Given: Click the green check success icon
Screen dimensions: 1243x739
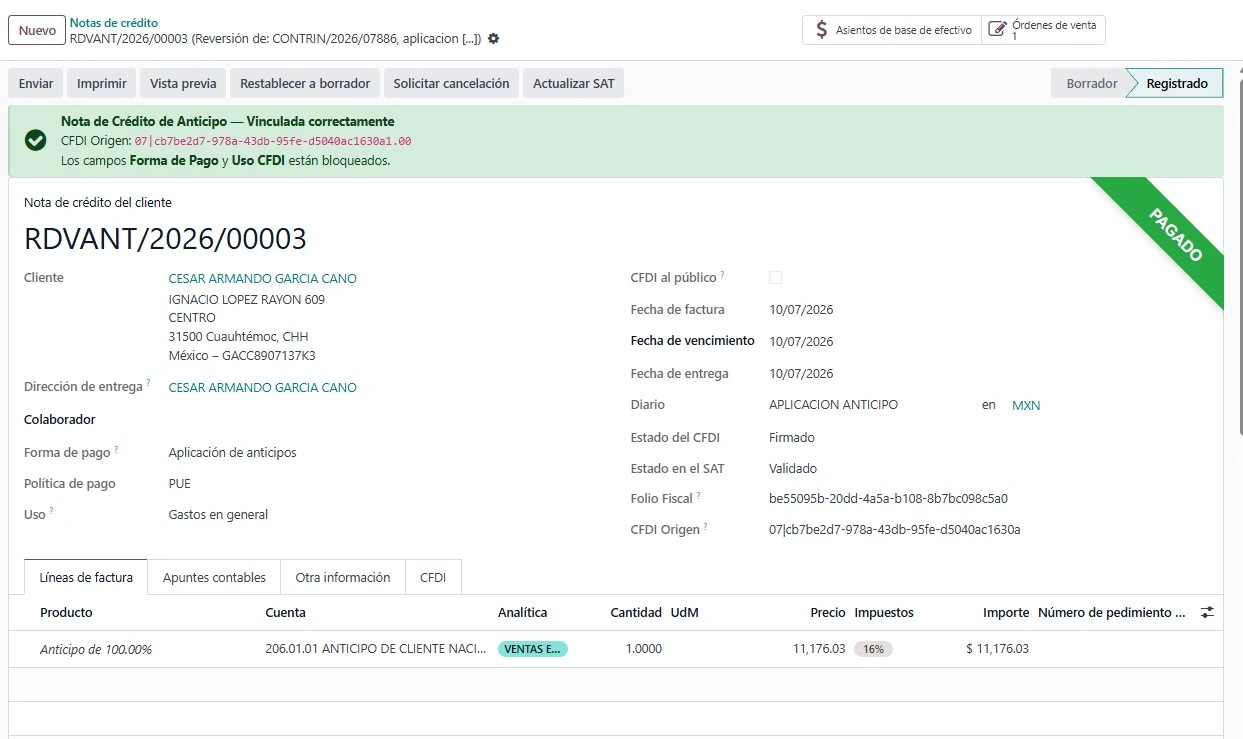Looking at the screenshot, I should [x=36, y=141].
